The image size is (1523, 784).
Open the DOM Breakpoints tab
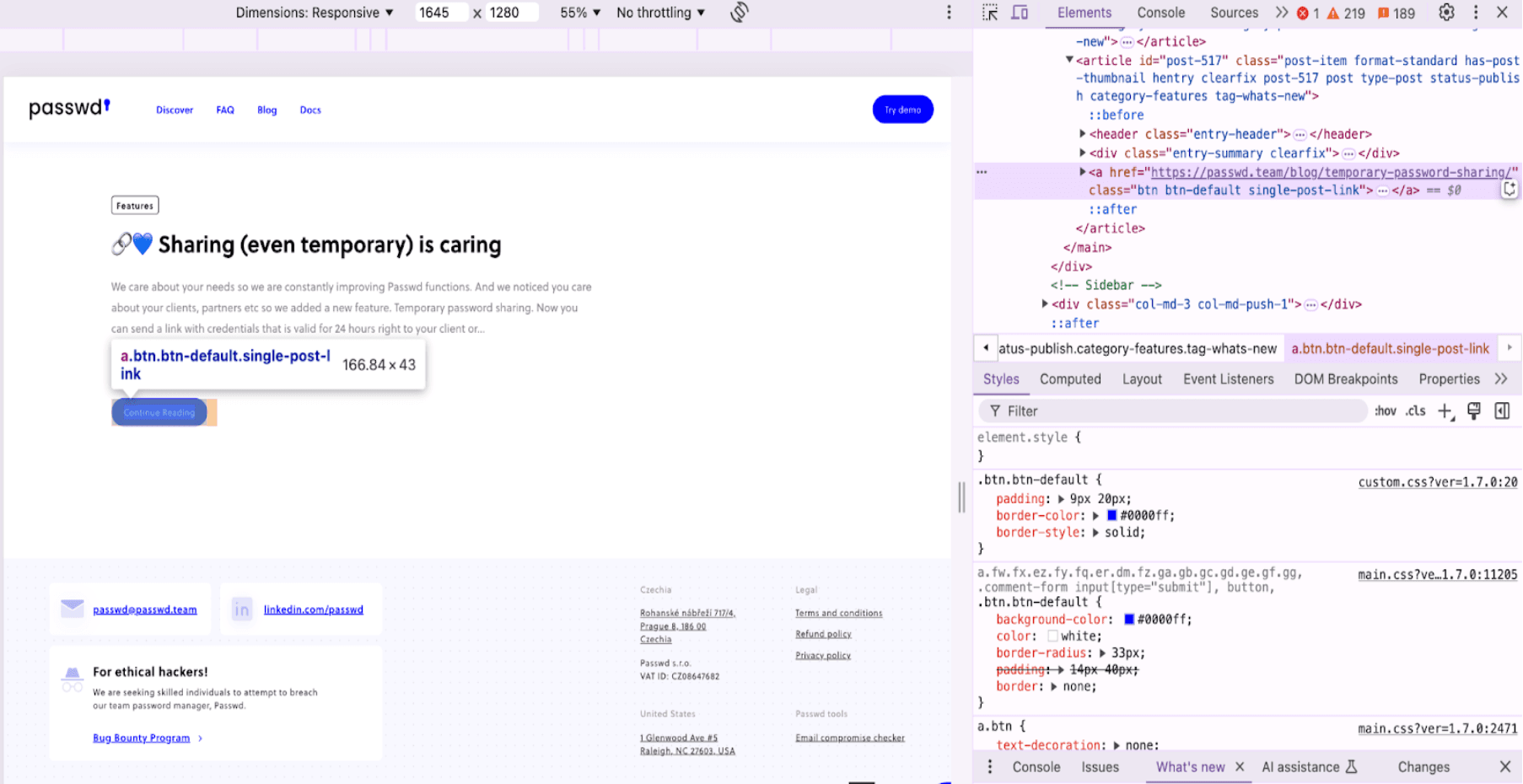click(1346, 379)
